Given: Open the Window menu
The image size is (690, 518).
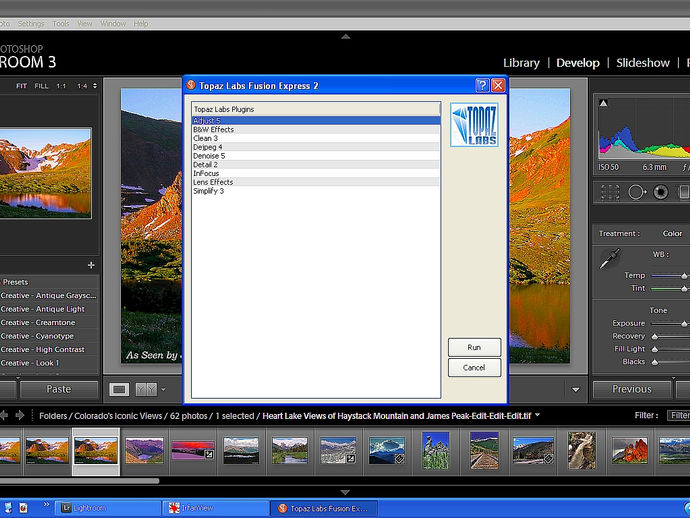Looking at the screenshot, I should 113,24.
